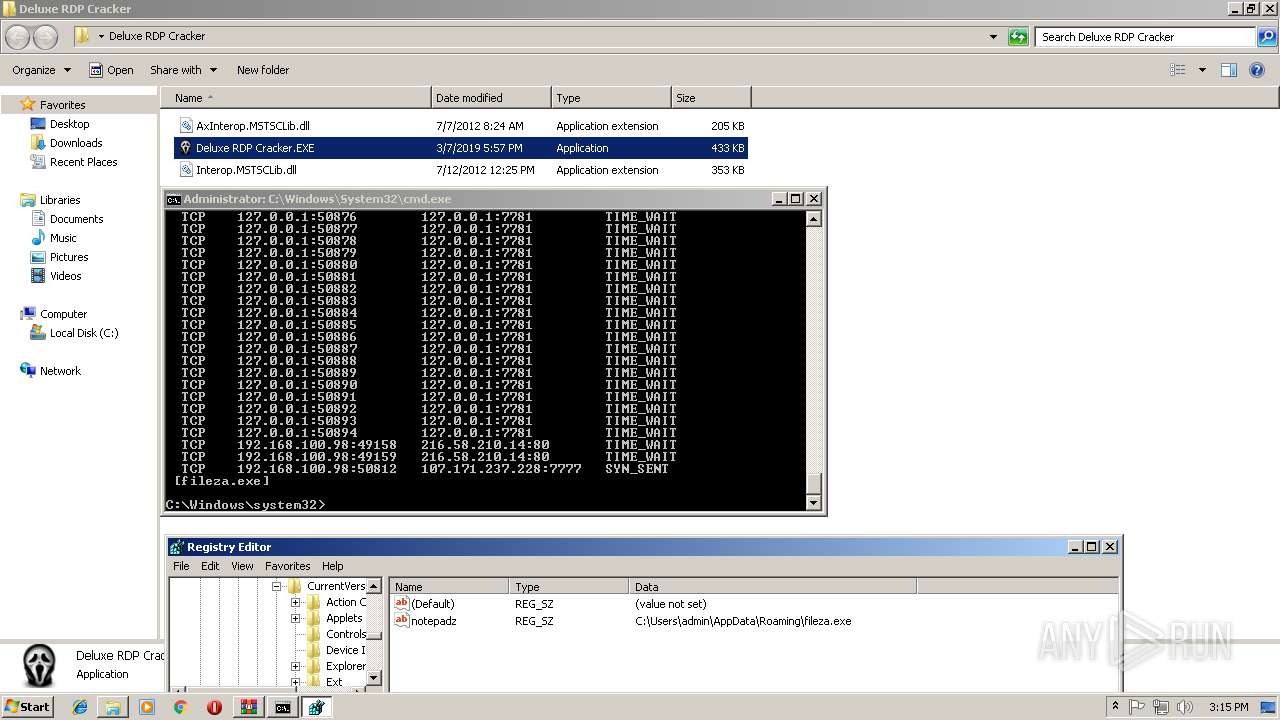Toggle the preview pane icon

[x=1229, y=70]
